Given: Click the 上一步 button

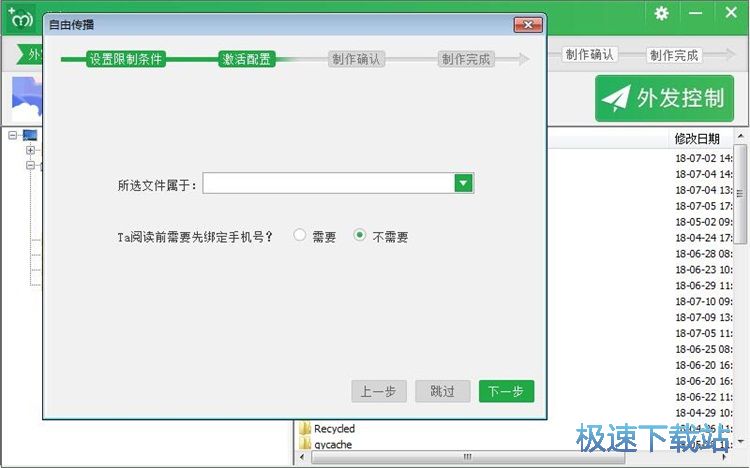Looking at the screenshot, I should pyautogui.click(x=378, y=391).
